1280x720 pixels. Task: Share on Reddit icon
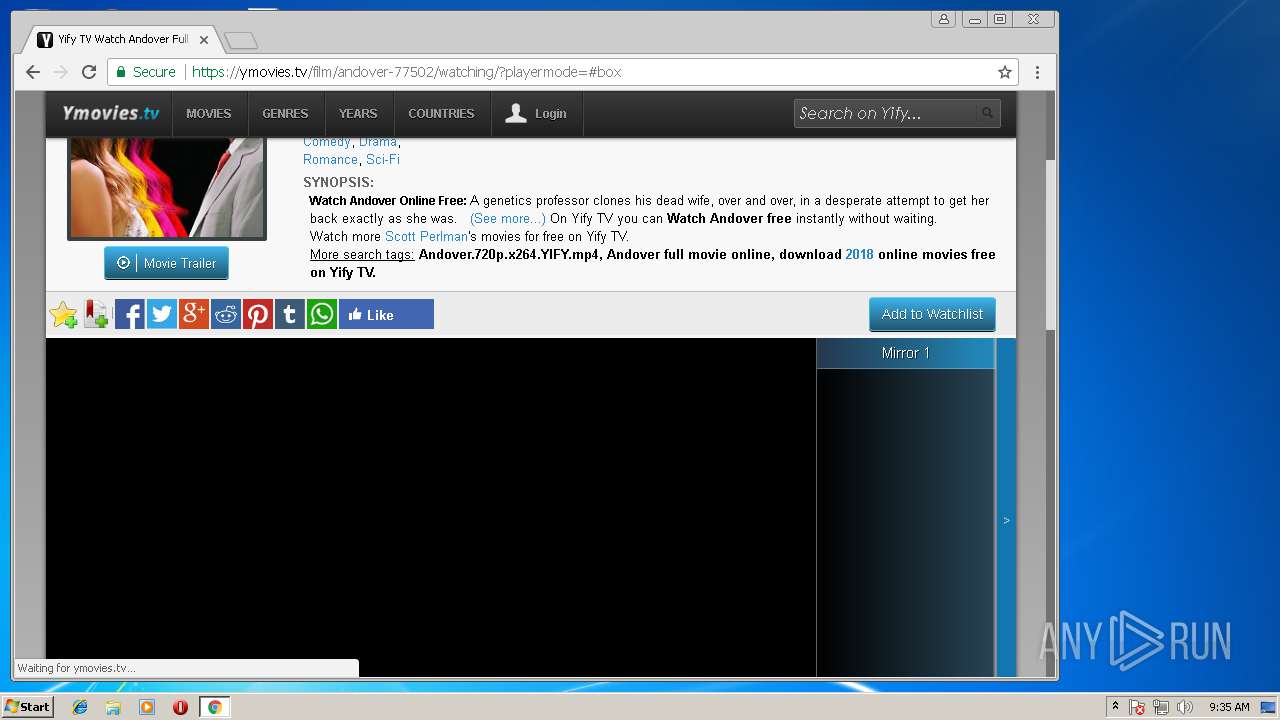[x=226, y=314]
